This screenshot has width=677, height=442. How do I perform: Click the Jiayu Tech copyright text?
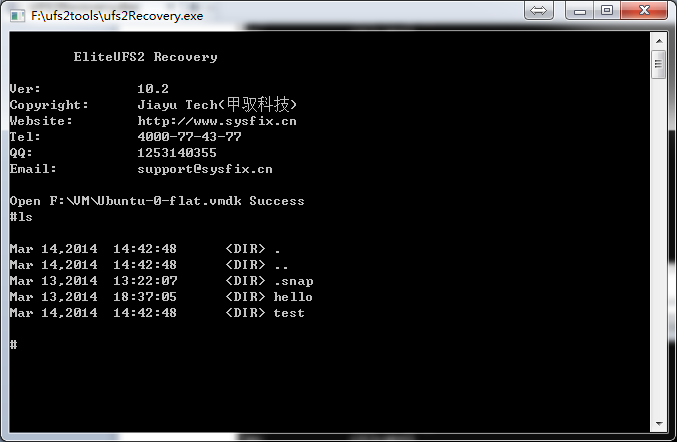coord(217,104)
